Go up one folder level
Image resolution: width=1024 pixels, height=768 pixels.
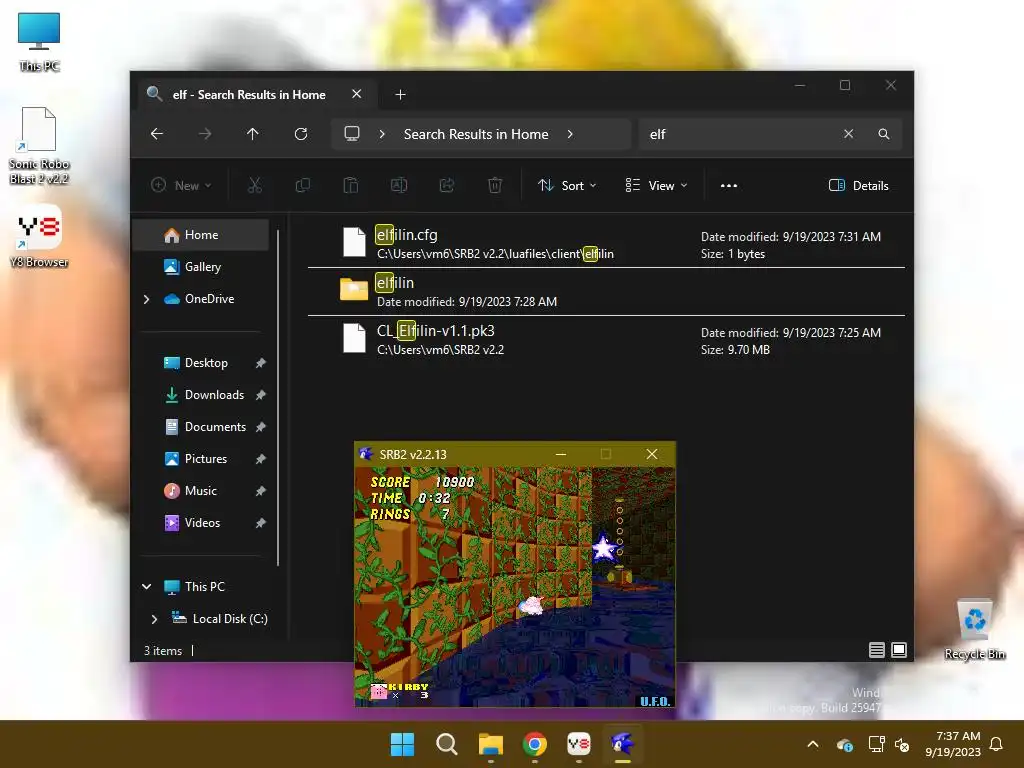(253, 134)
